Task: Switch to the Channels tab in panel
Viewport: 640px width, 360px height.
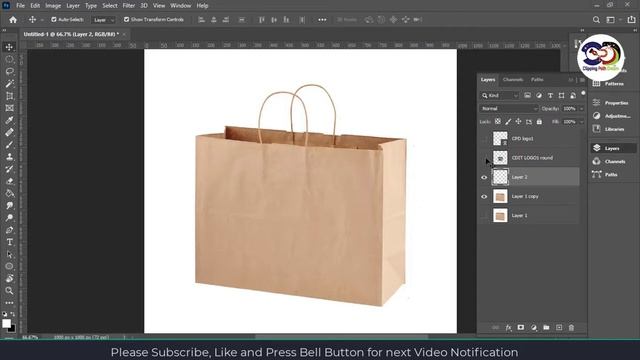Action: coord(513,80)
